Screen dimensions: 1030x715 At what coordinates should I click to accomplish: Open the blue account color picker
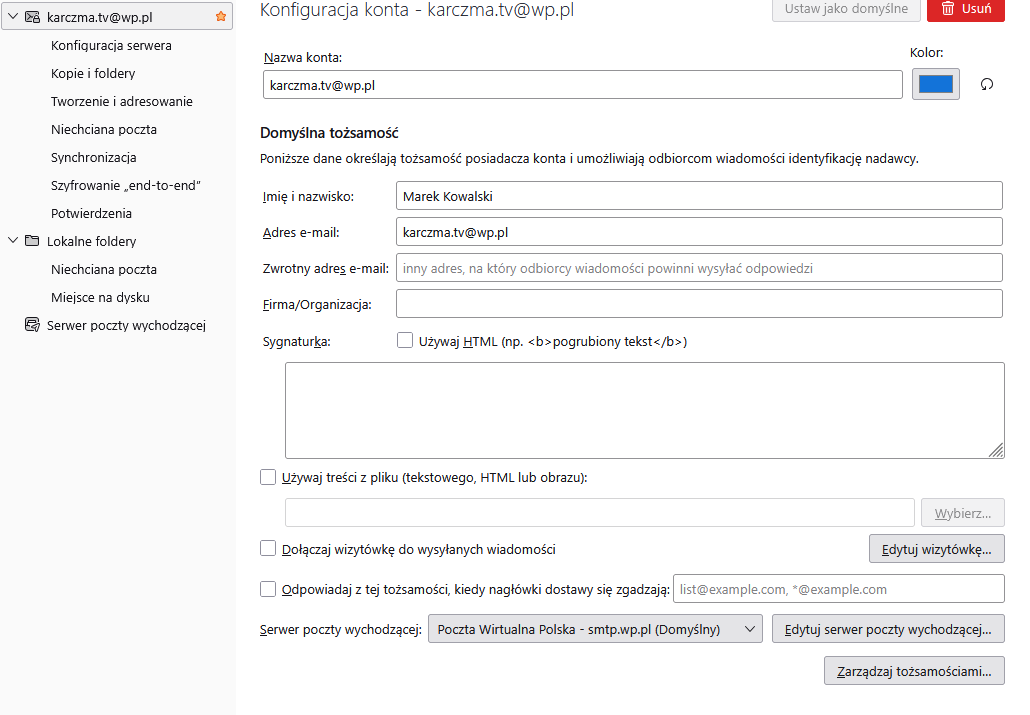(x=935, y=84)
